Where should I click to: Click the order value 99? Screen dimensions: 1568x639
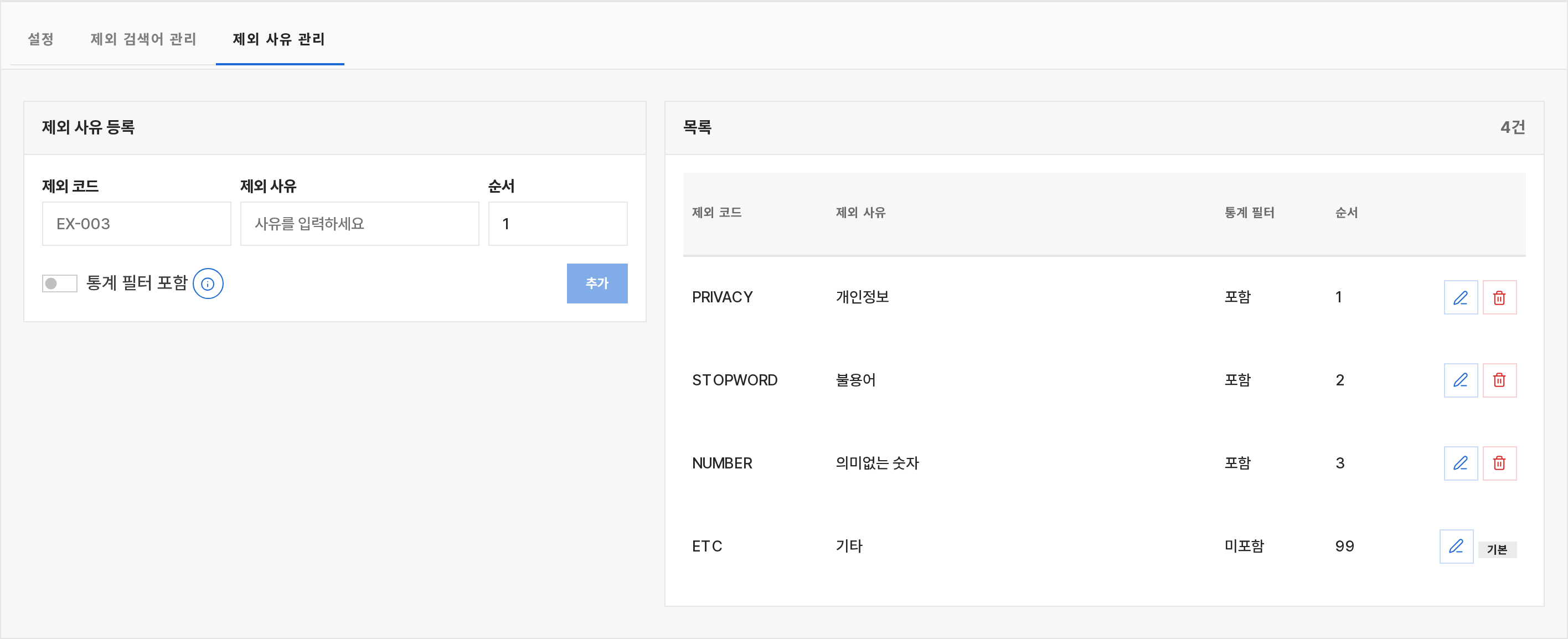point(1344,547)
